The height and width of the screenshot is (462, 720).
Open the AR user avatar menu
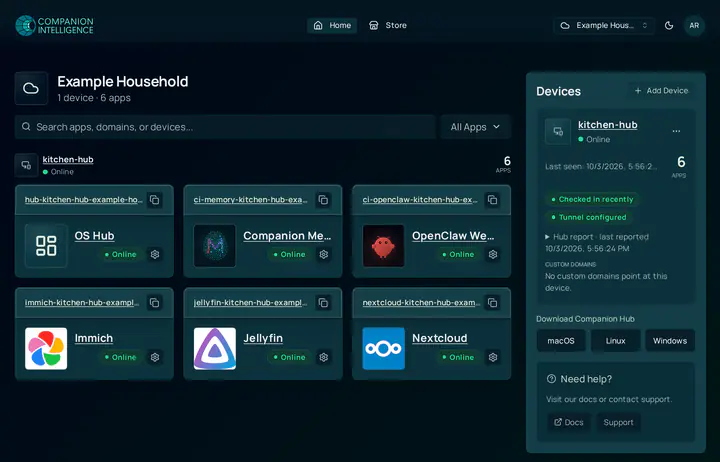[x=694, y=25]
